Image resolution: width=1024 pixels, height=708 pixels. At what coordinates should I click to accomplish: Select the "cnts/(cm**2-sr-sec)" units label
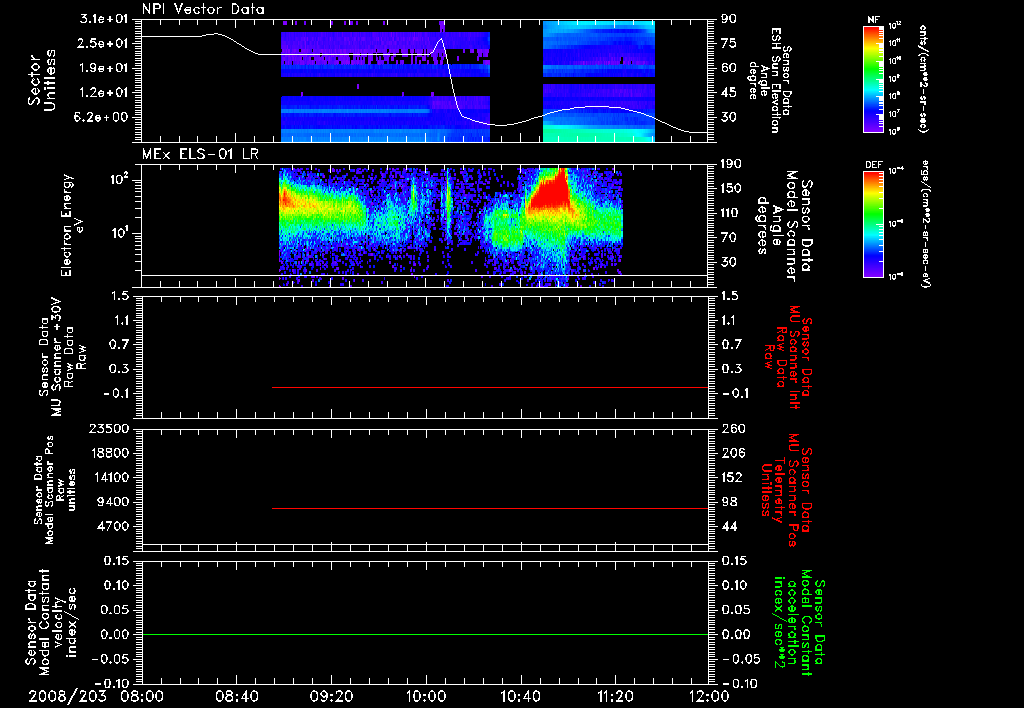point(923,78)
